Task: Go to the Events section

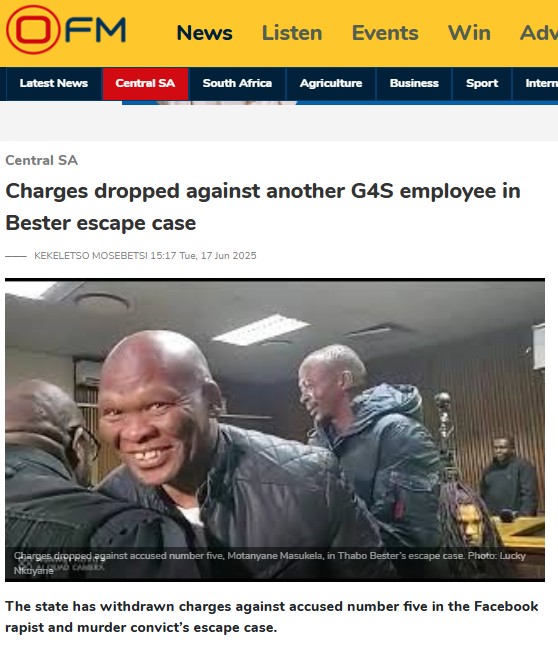Action: (x=385, y=33)
